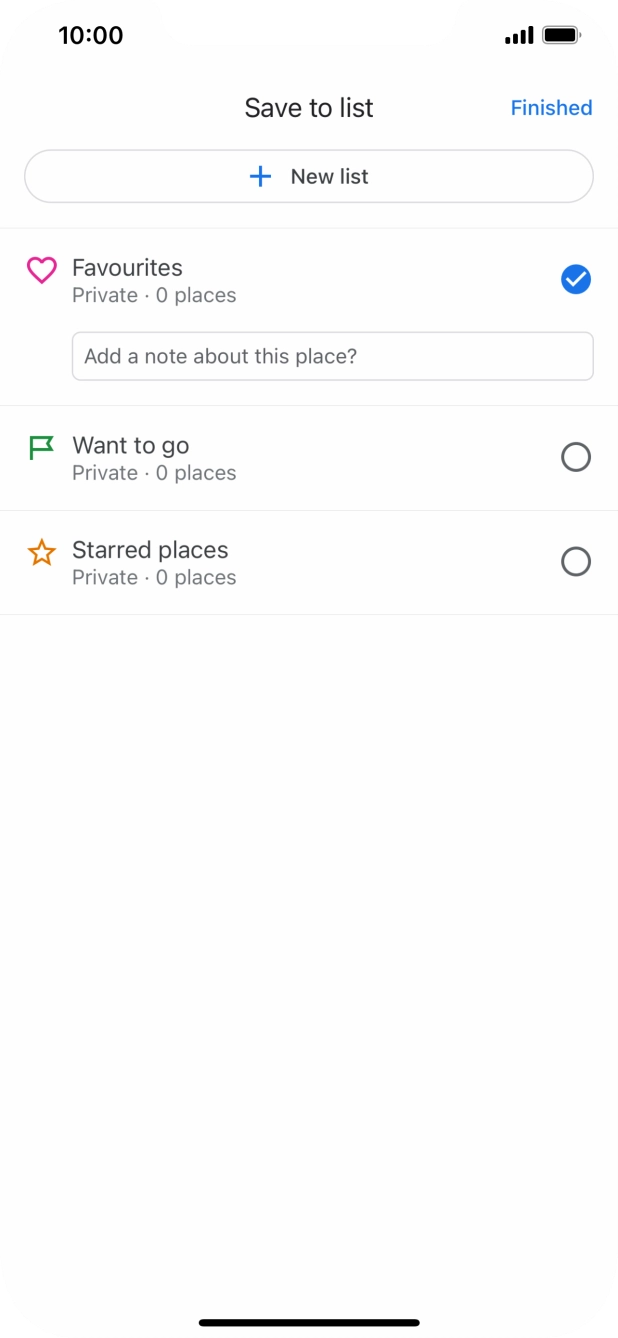Viewport: 618px width, 1338px height.
Task: Click the orange star Starred places icon
Action: [41, 552]
